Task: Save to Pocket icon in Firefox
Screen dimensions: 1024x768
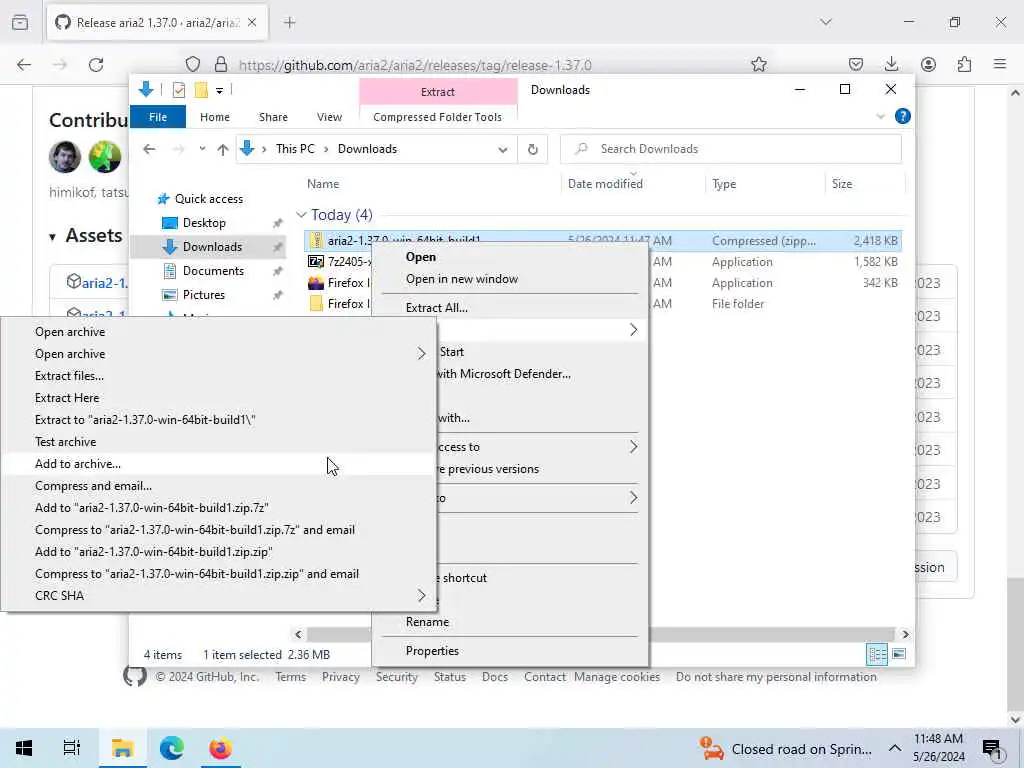Action: (x=856, y=64)
